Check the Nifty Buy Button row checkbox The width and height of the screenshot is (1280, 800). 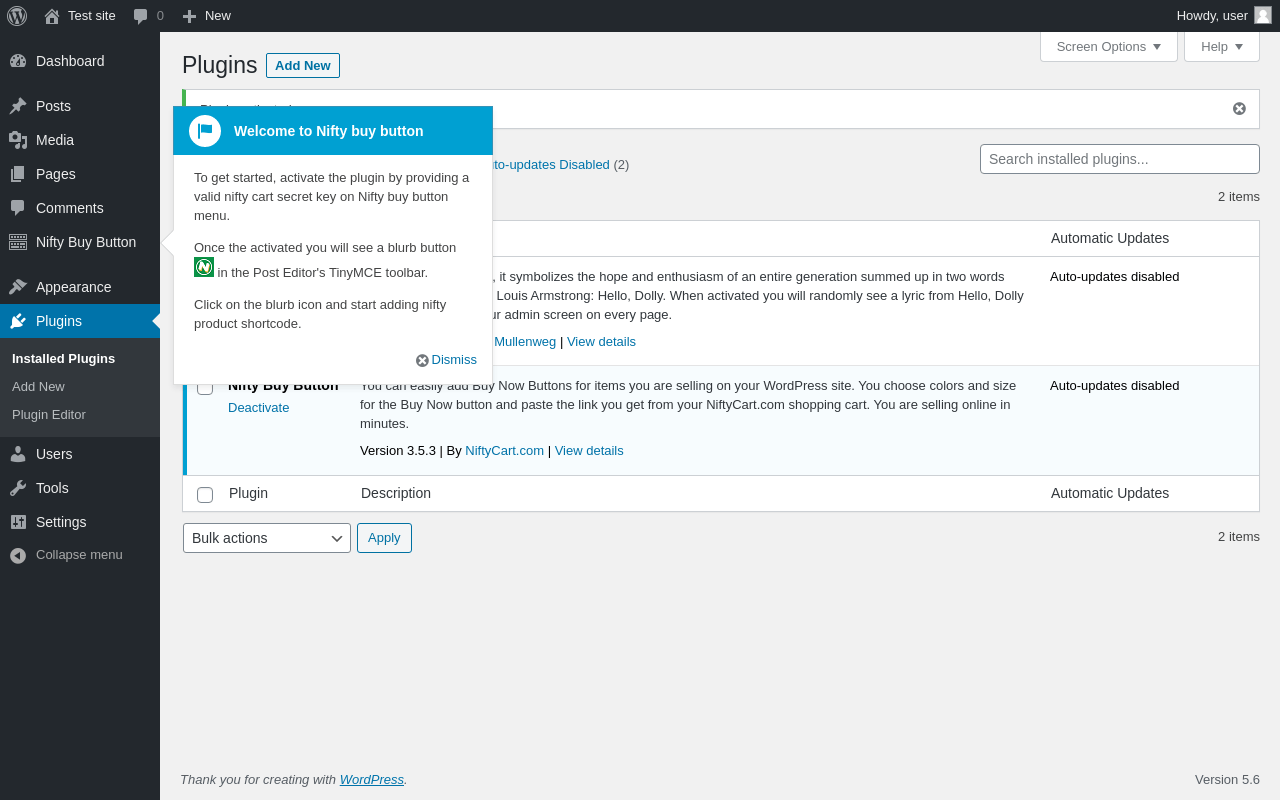[205, 387]
